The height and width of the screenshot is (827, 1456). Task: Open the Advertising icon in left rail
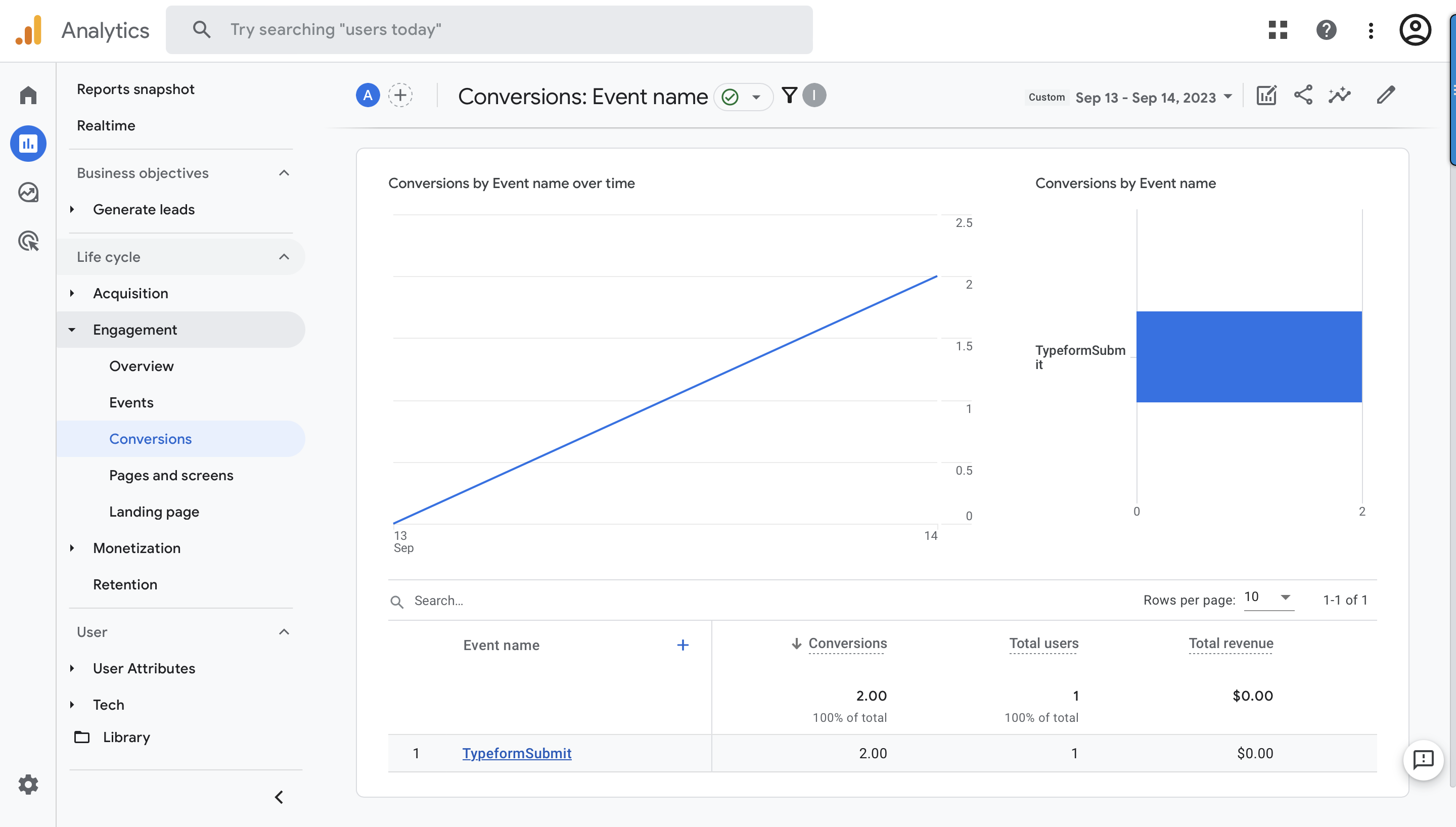point(28,241)
